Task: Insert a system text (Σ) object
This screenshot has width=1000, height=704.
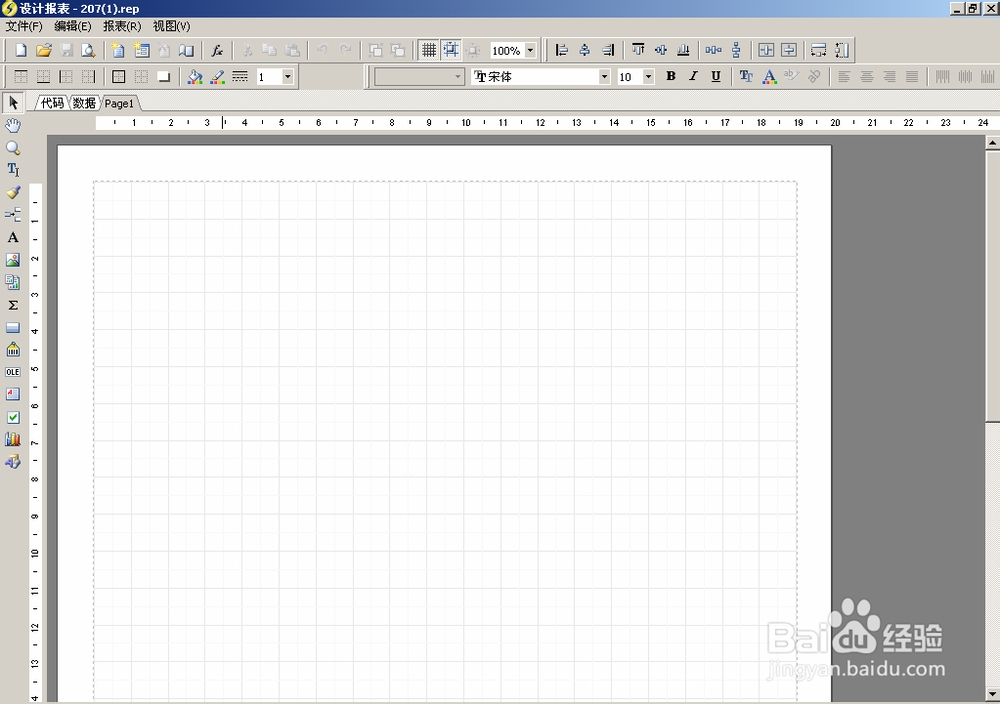Action: coord(13,305)
